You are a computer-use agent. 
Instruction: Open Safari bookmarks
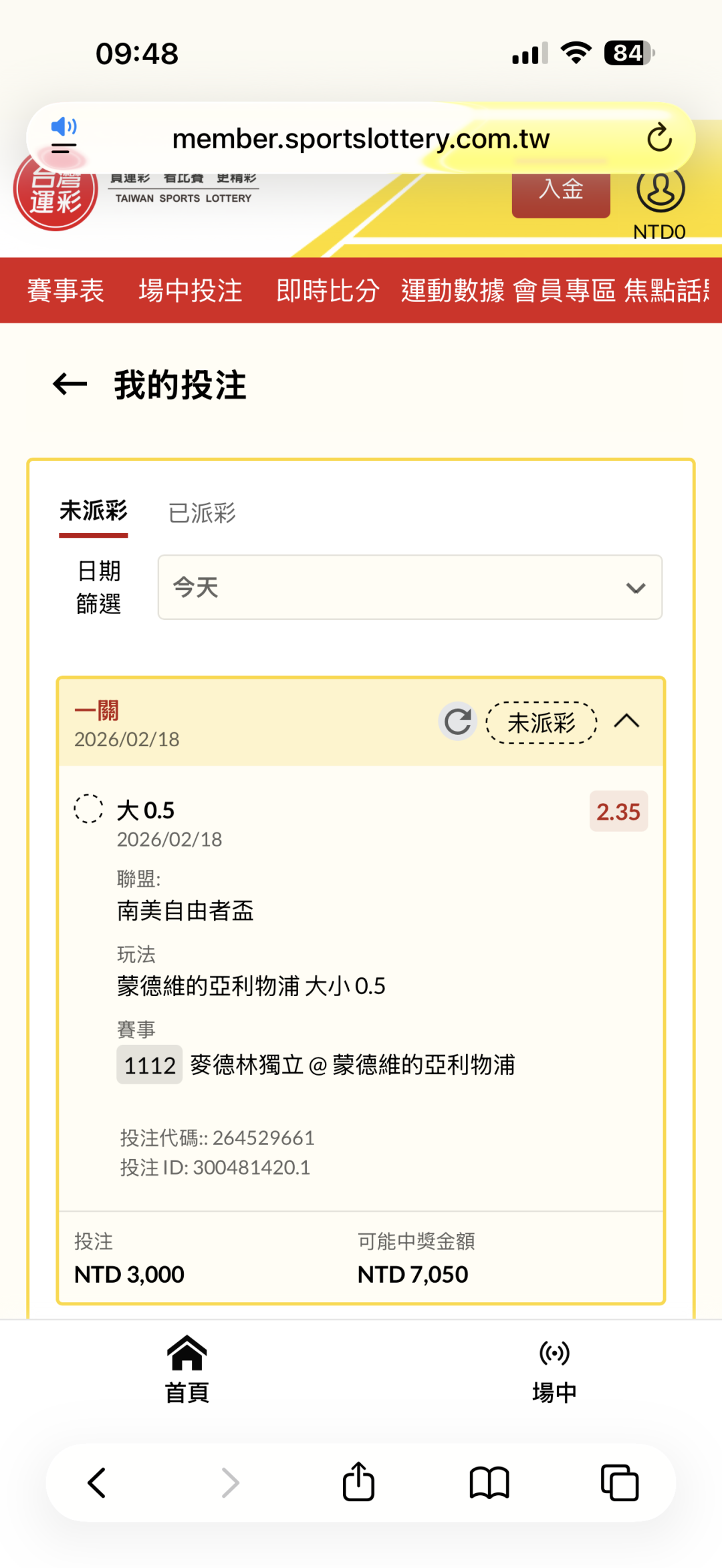489,1482
